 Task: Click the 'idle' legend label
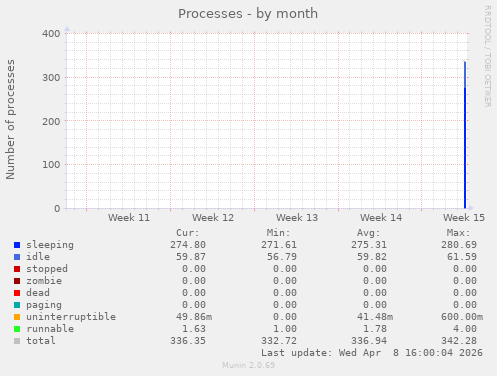tap(38, 257)
